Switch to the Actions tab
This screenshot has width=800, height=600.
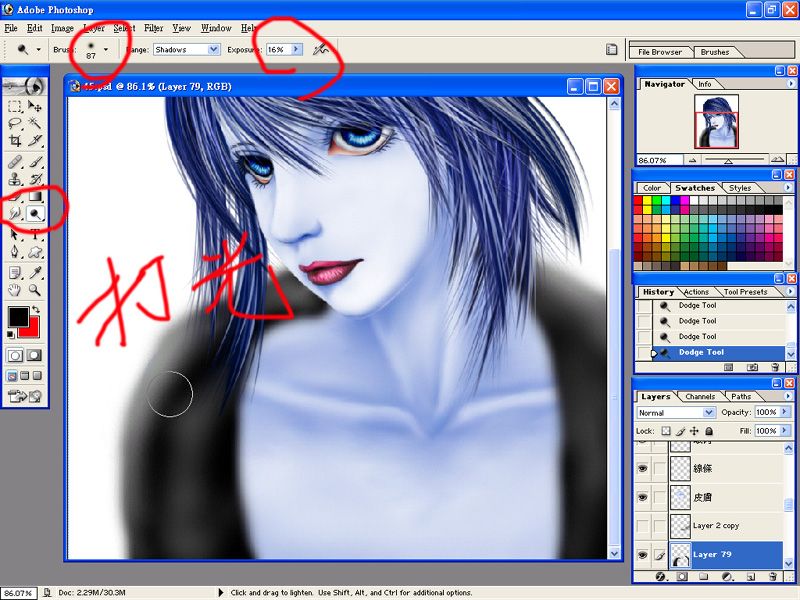pyautogui.click(x=696, y=292)
